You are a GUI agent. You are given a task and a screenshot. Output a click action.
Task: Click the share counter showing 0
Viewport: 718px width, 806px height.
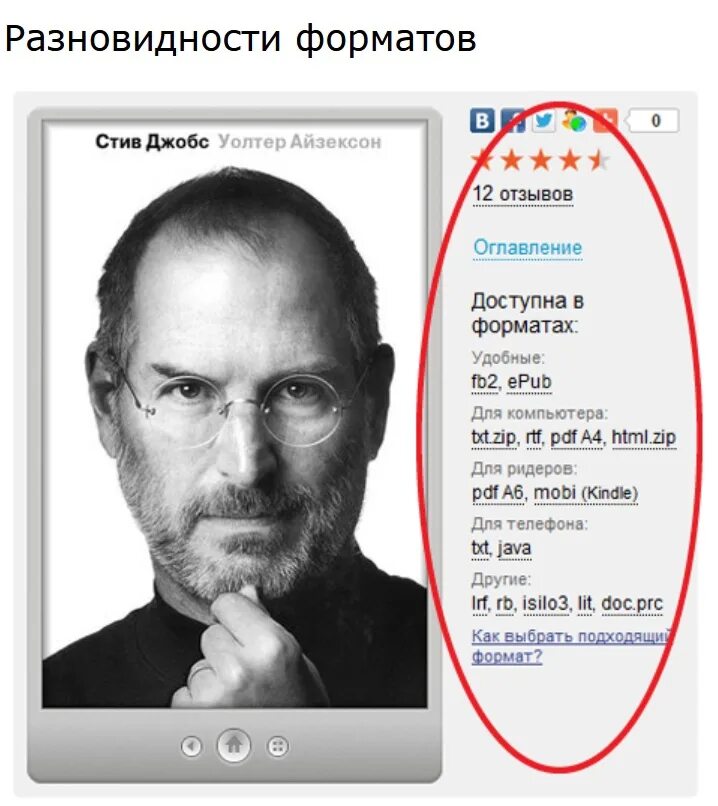tap(652, 121)
